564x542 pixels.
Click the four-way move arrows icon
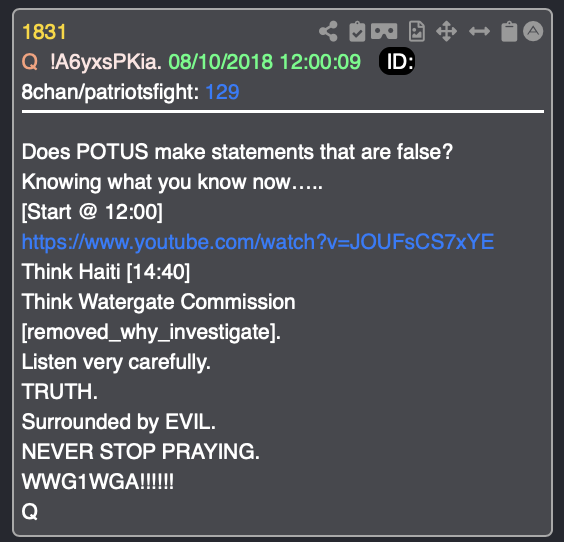tap(446, 31)
